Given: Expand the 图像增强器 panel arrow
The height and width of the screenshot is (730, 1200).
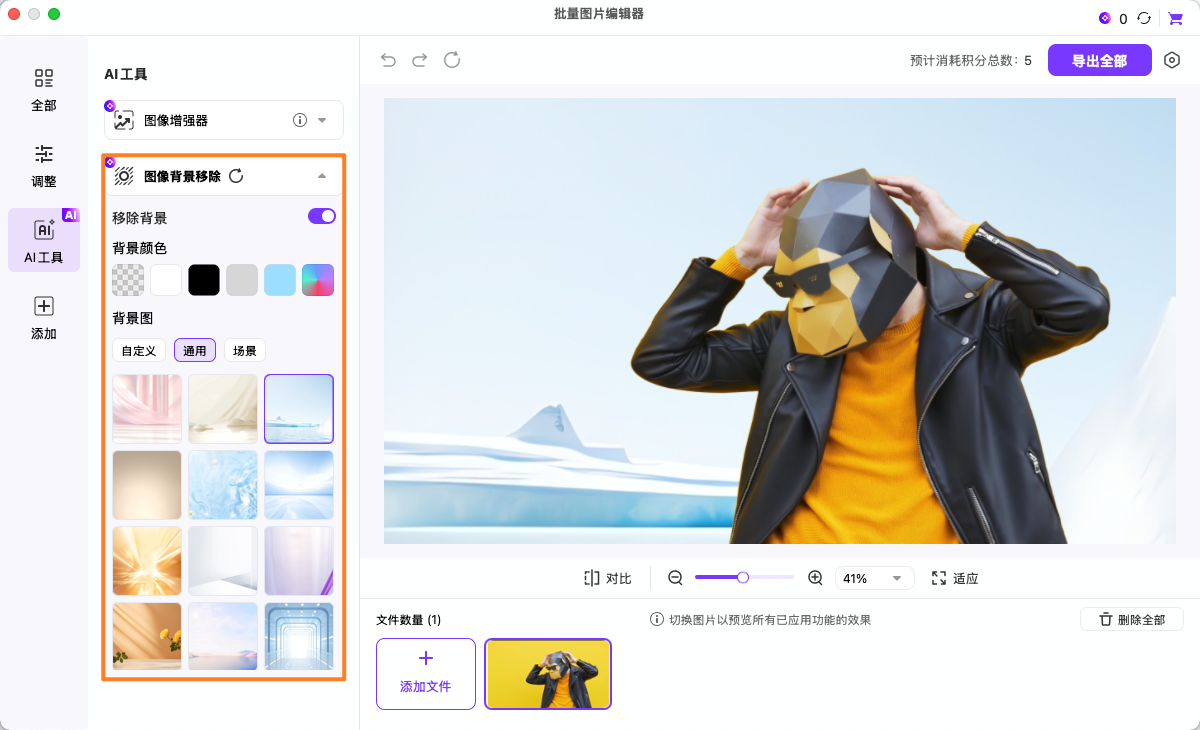Looking at the screenshot, I should 322,120.
